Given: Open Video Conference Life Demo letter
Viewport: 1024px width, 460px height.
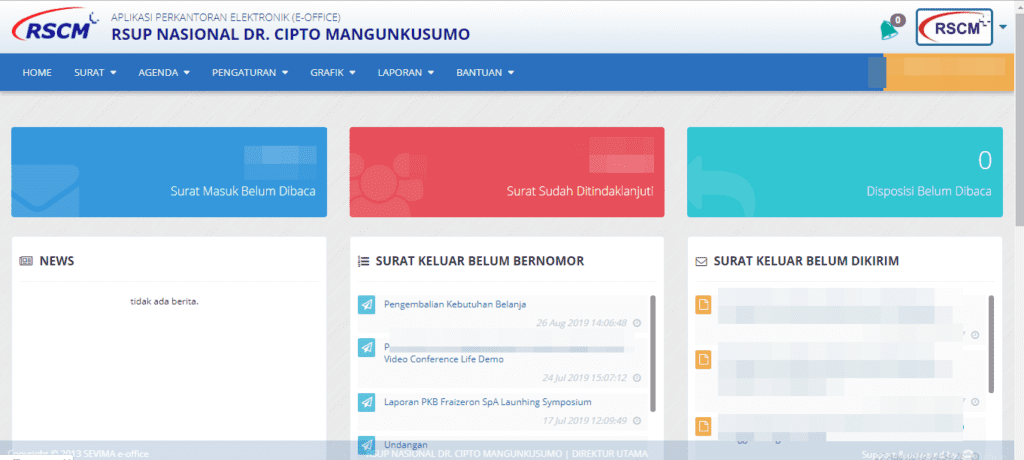Looking at the screenshot, I should [x=443, y=359].
